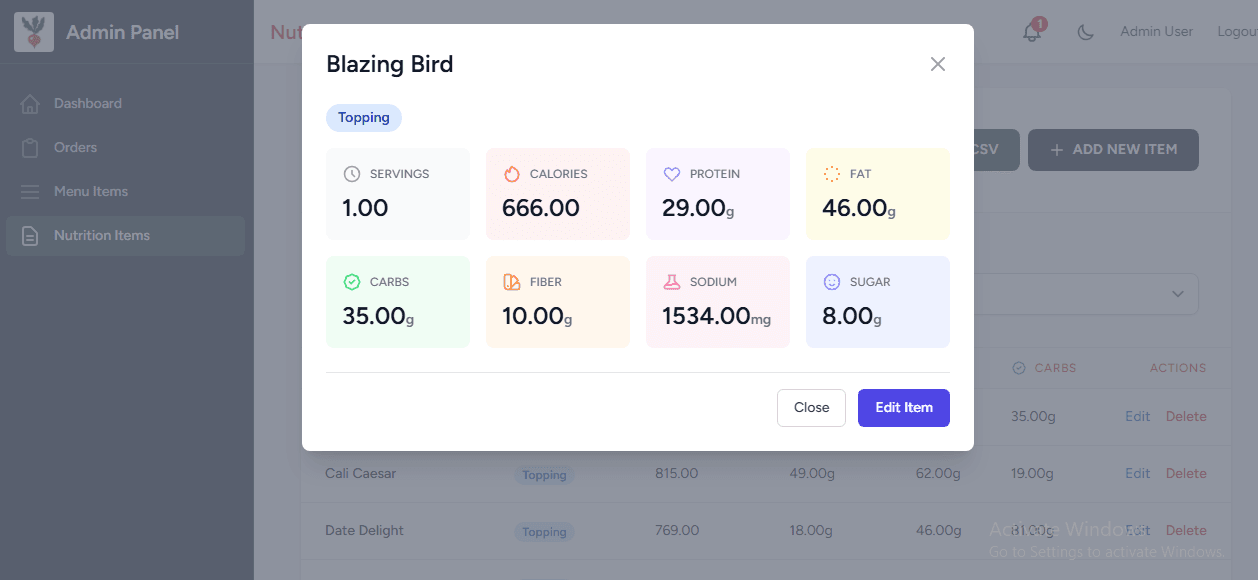Click the Close button in the dialog
Screen dimensions: 1258x580
(811, 408)
